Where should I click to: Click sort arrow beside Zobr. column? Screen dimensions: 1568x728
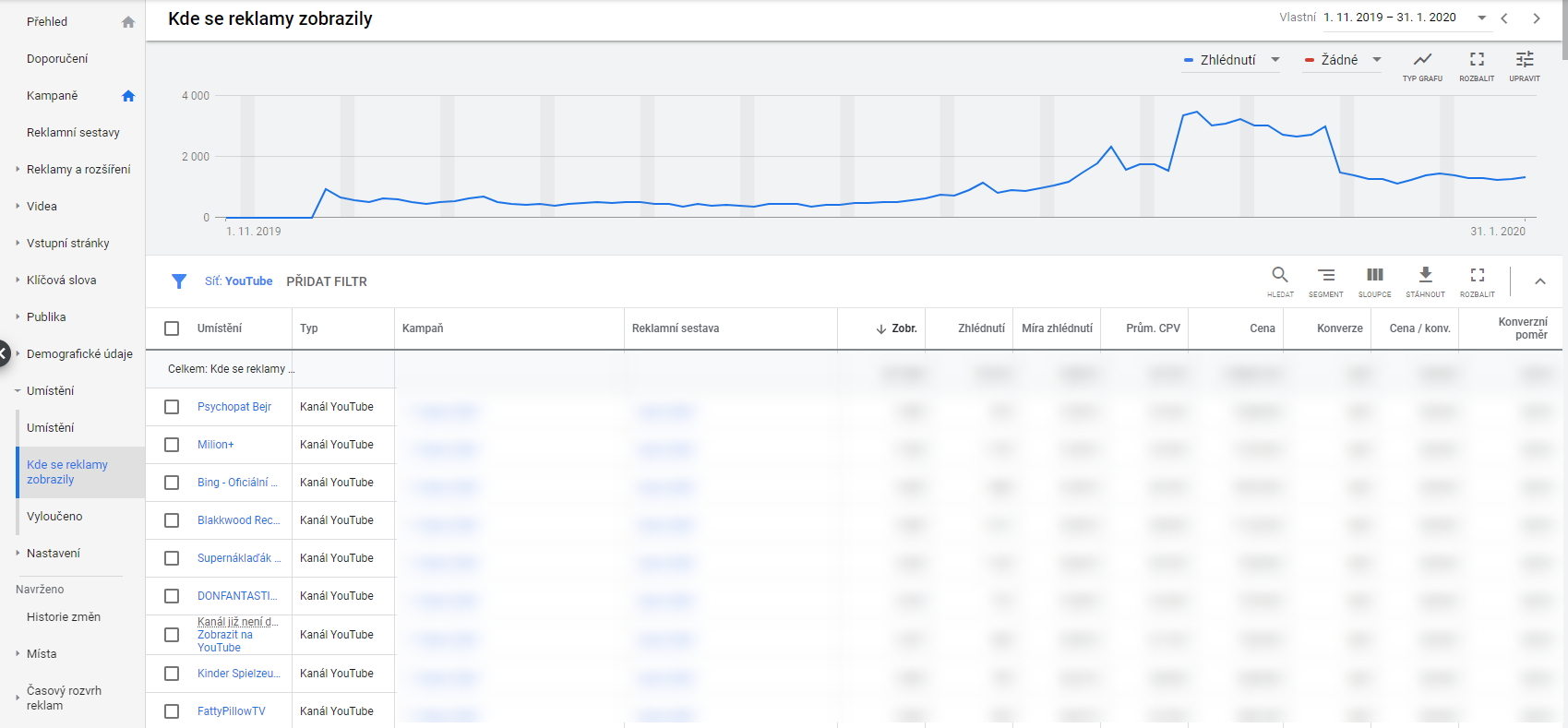tap(881, 328)
